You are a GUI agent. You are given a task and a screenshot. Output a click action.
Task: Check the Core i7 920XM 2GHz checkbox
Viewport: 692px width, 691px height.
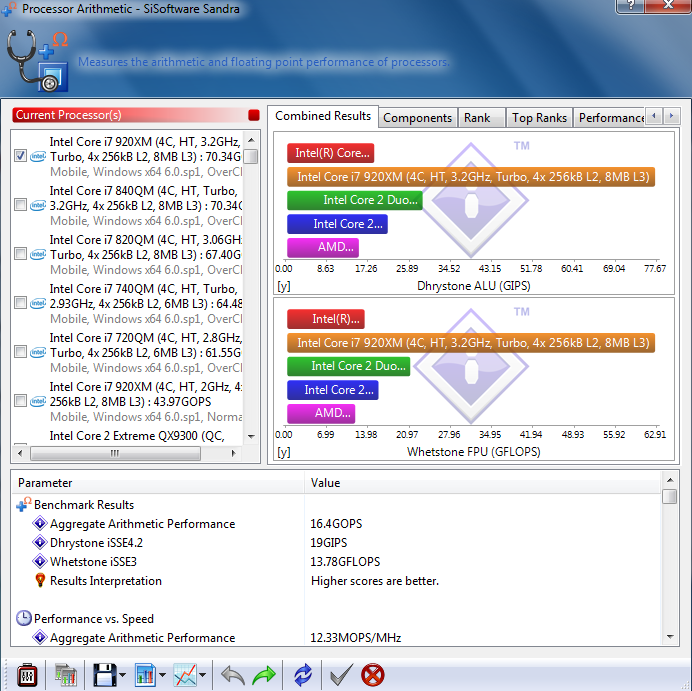point(20,401)
